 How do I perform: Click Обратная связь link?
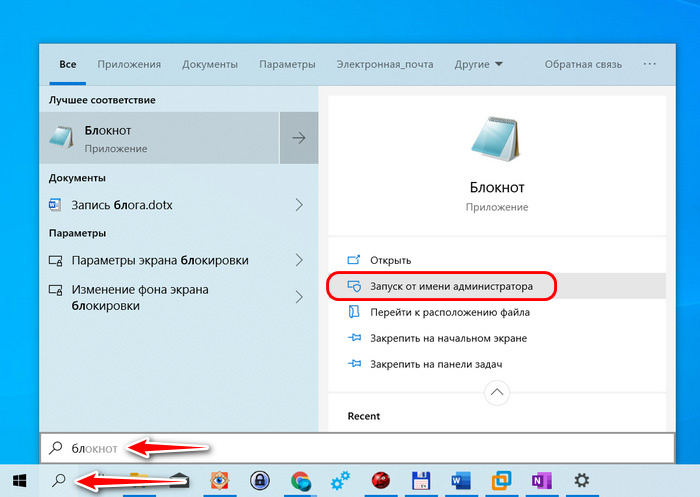pyautogui.click(x=583, y=64)
